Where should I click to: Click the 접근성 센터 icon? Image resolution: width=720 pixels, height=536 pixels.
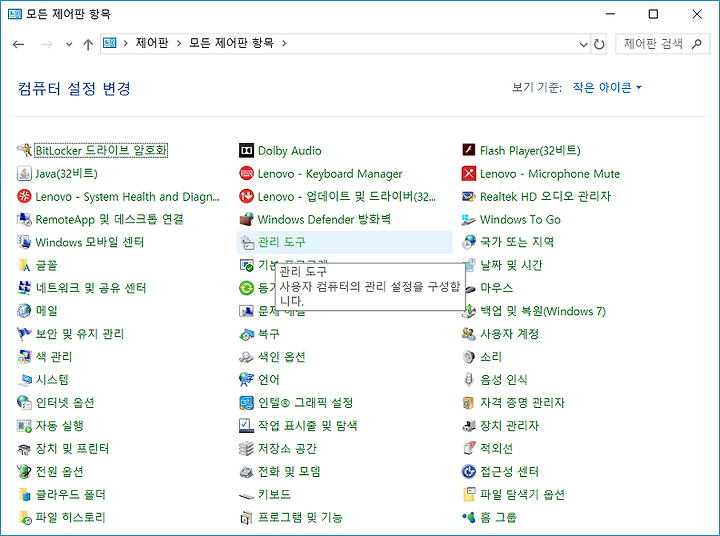pos(468,472)
